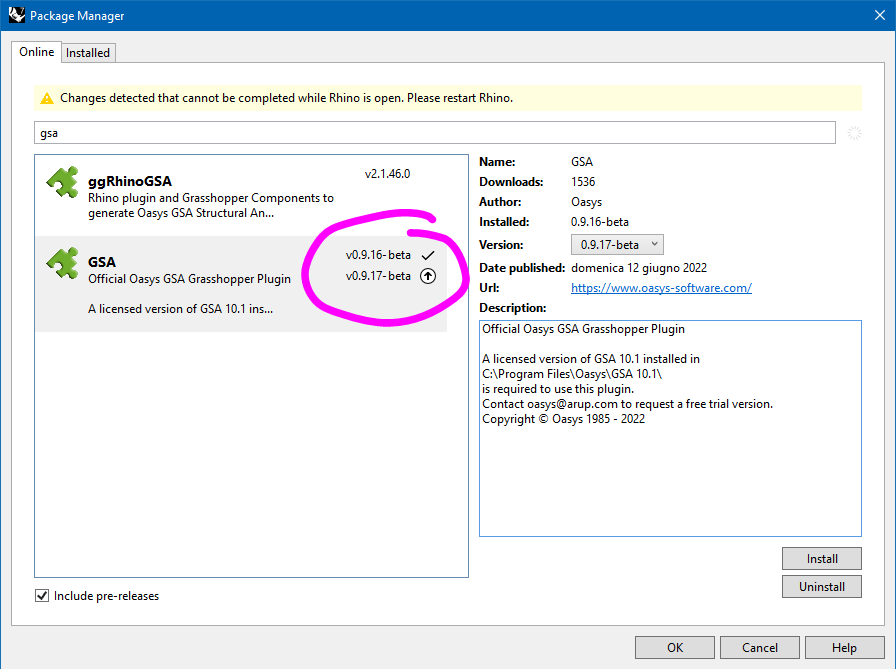Click the ggRhinoGSA description text

point(211,206)
